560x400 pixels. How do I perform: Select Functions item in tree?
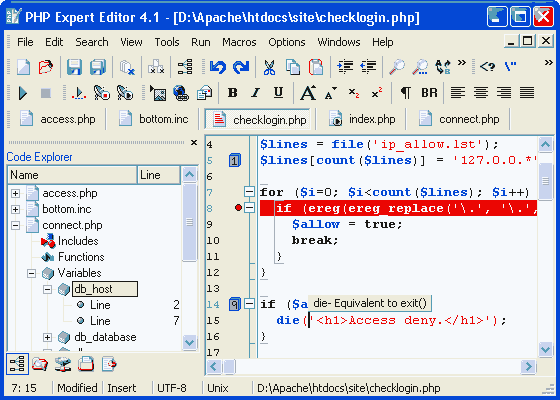coord(81,257)
